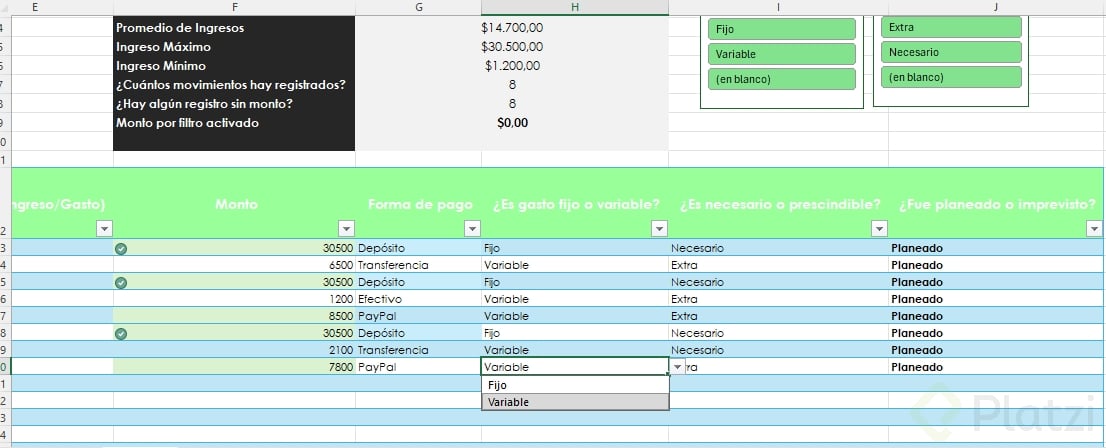Select Planeado in the 1200 Efectivo row
This screenshot has width=1106, height=448.
[996, 299]
